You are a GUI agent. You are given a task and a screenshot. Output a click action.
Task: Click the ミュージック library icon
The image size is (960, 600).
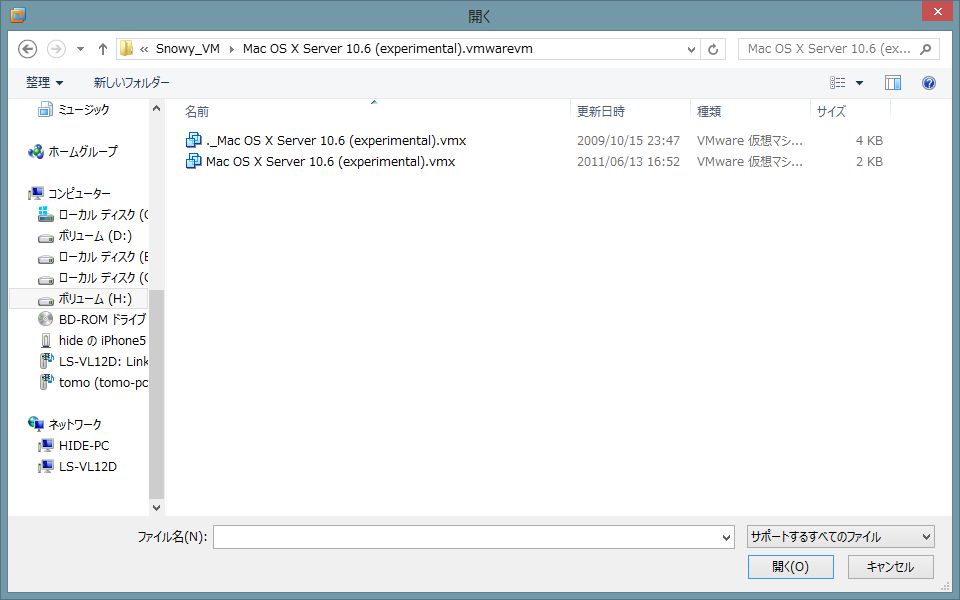point(45,109)
